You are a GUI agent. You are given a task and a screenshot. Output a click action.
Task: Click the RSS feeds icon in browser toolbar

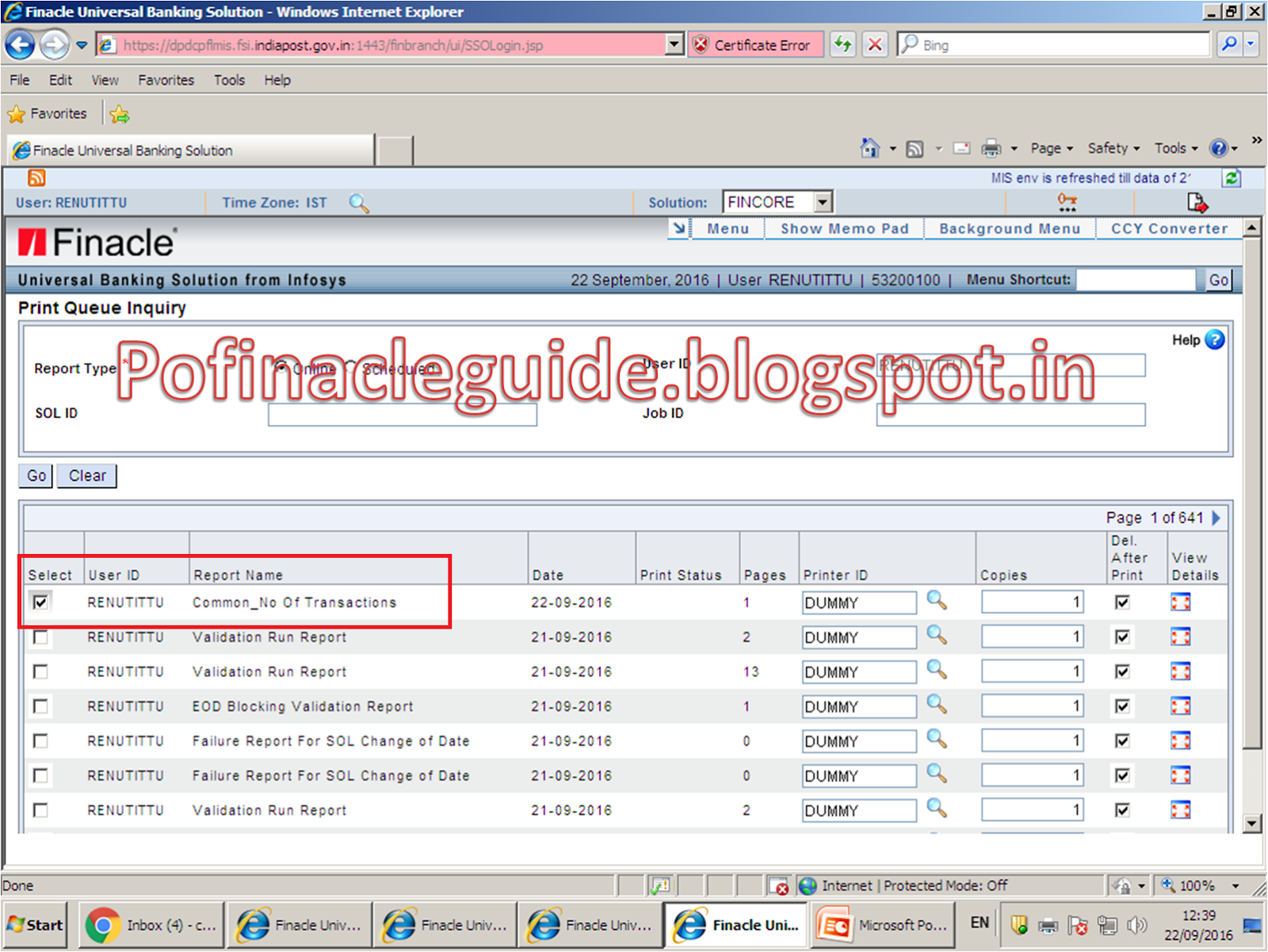915,148
